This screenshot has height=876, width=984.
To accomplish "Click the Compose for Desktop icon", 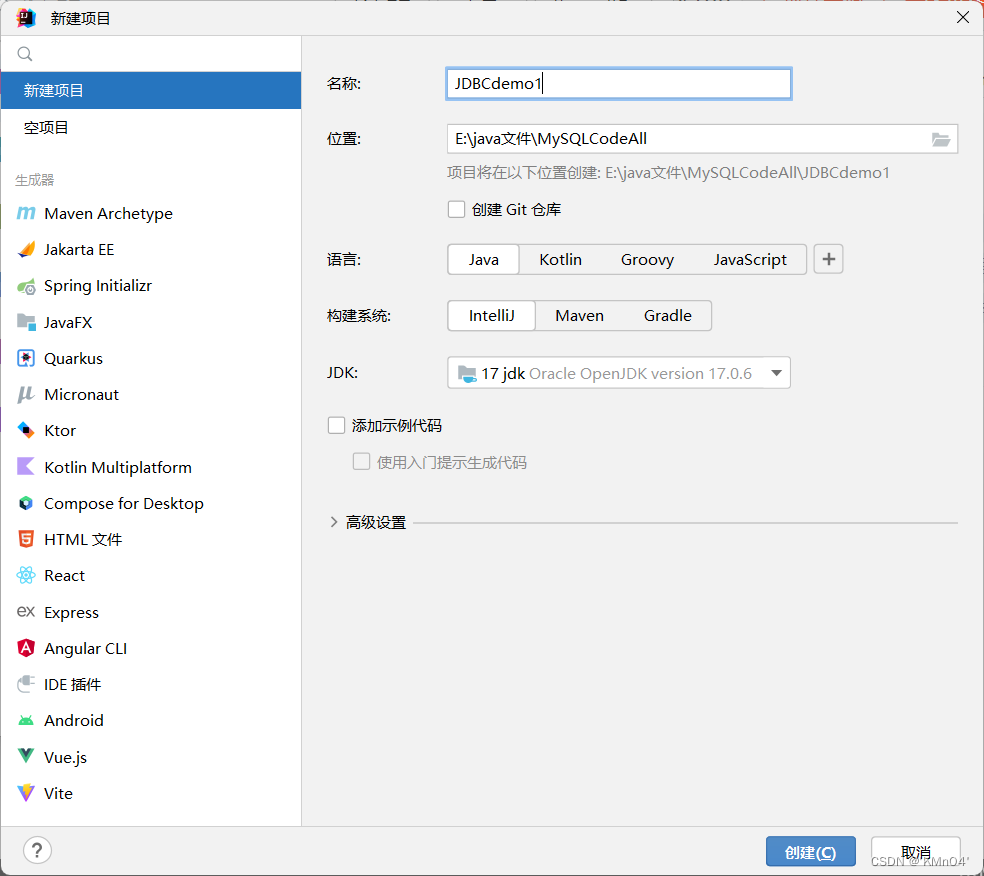I will (26, 503).
